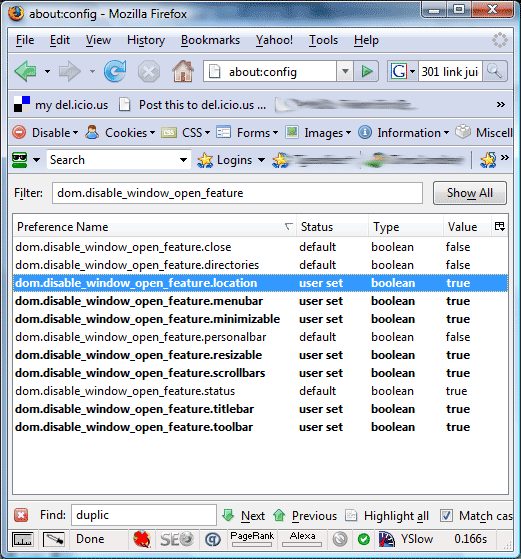The image size is (521, 559).
Task: Sort by the Value column header
Action: click(467, 227)
